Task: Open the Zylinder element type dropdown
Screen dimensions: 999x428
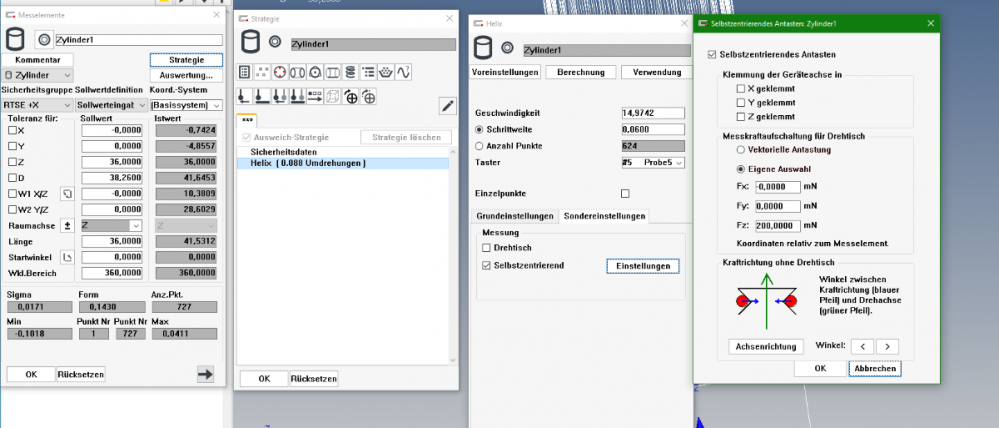Action: coord(38,75)
